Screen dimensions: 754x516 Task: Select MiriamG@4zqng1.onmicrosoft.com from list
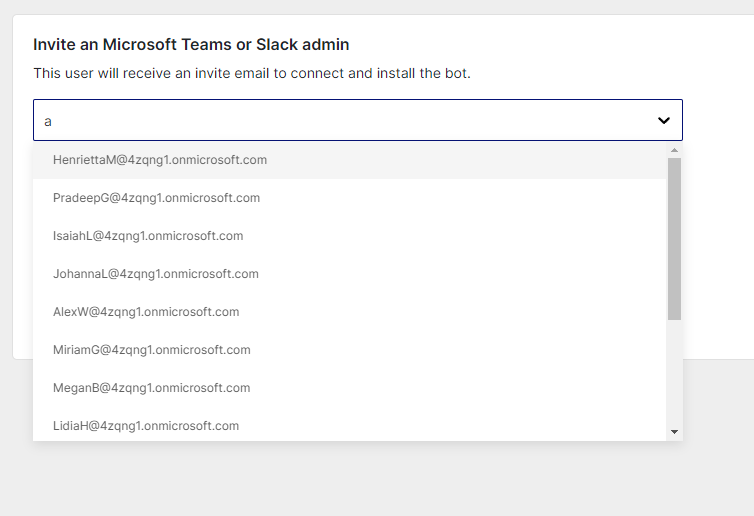350,350
